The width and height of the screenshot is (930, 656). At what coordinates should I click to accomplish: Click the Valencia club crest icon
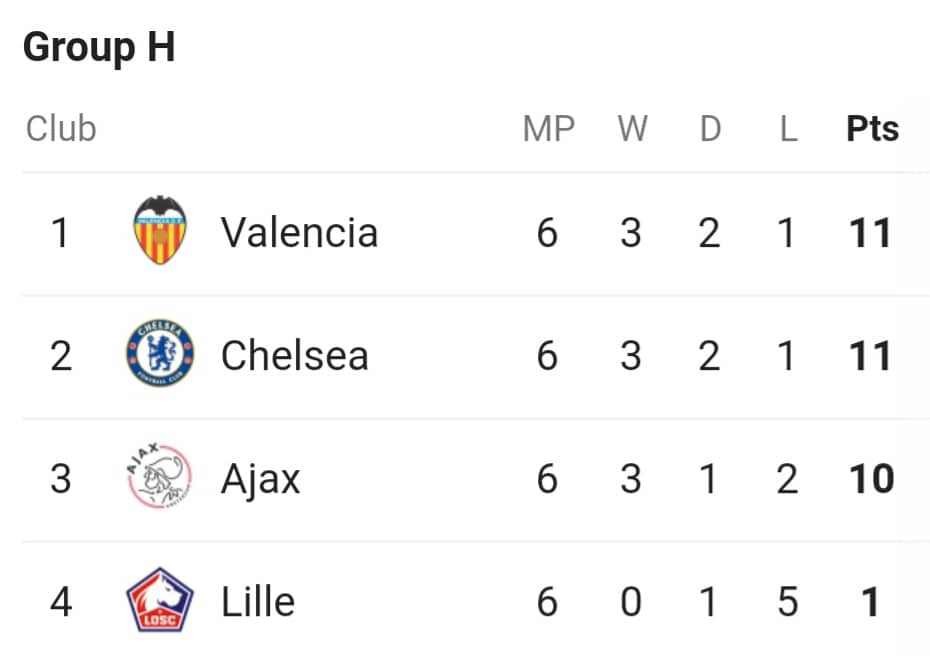(x=160, y=230)
